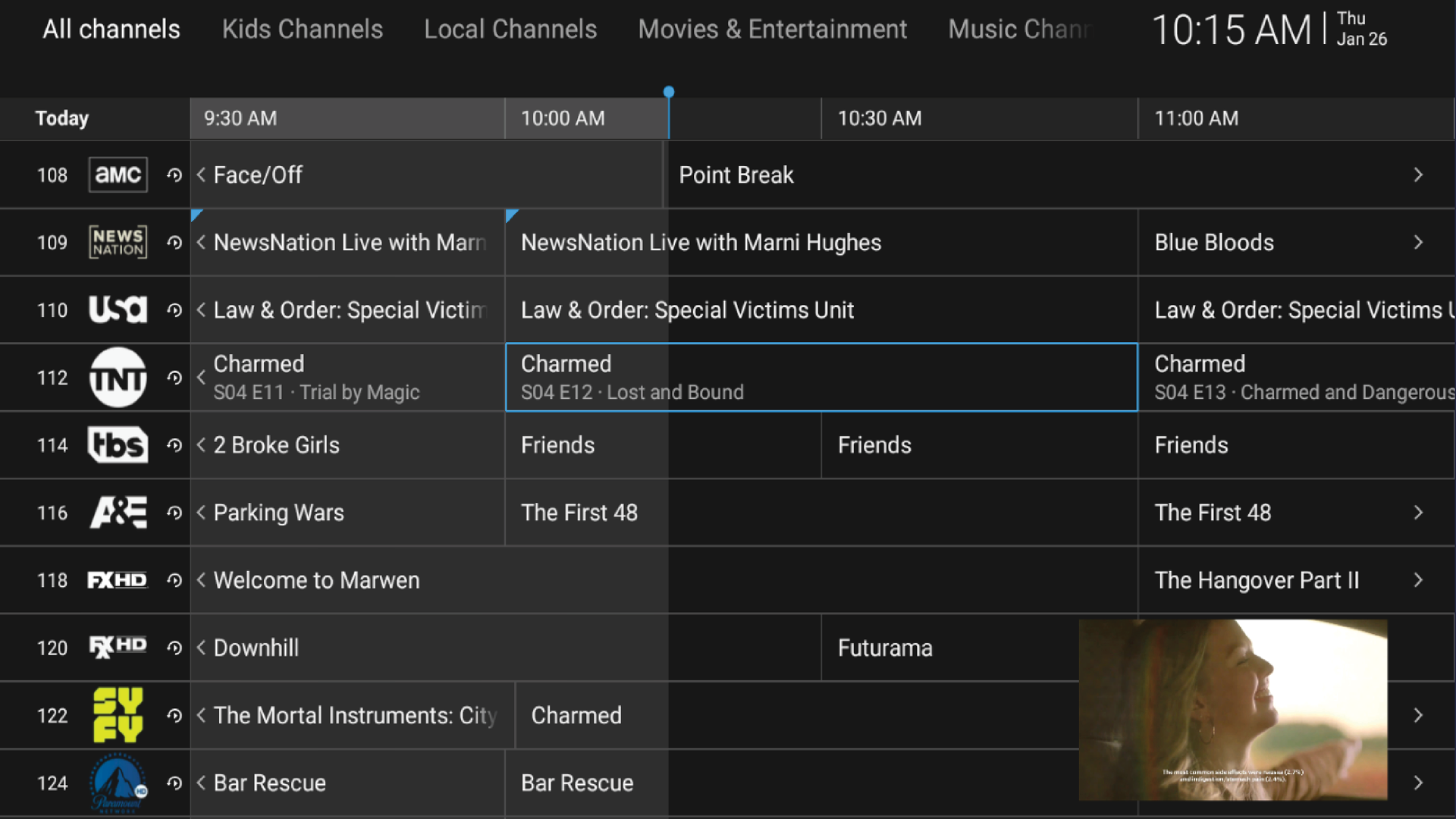Select the Paramount Network logo
Image resolution: width=1456 pixels, height=819 pixels.
[118, 783]
